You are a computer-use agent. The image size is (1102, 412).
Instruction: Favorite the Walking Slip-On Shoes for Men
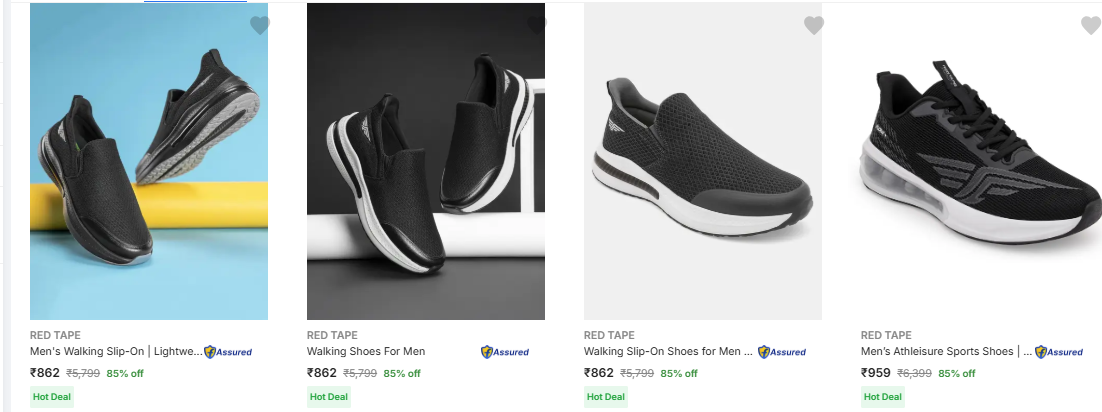[x=814, y=26]
